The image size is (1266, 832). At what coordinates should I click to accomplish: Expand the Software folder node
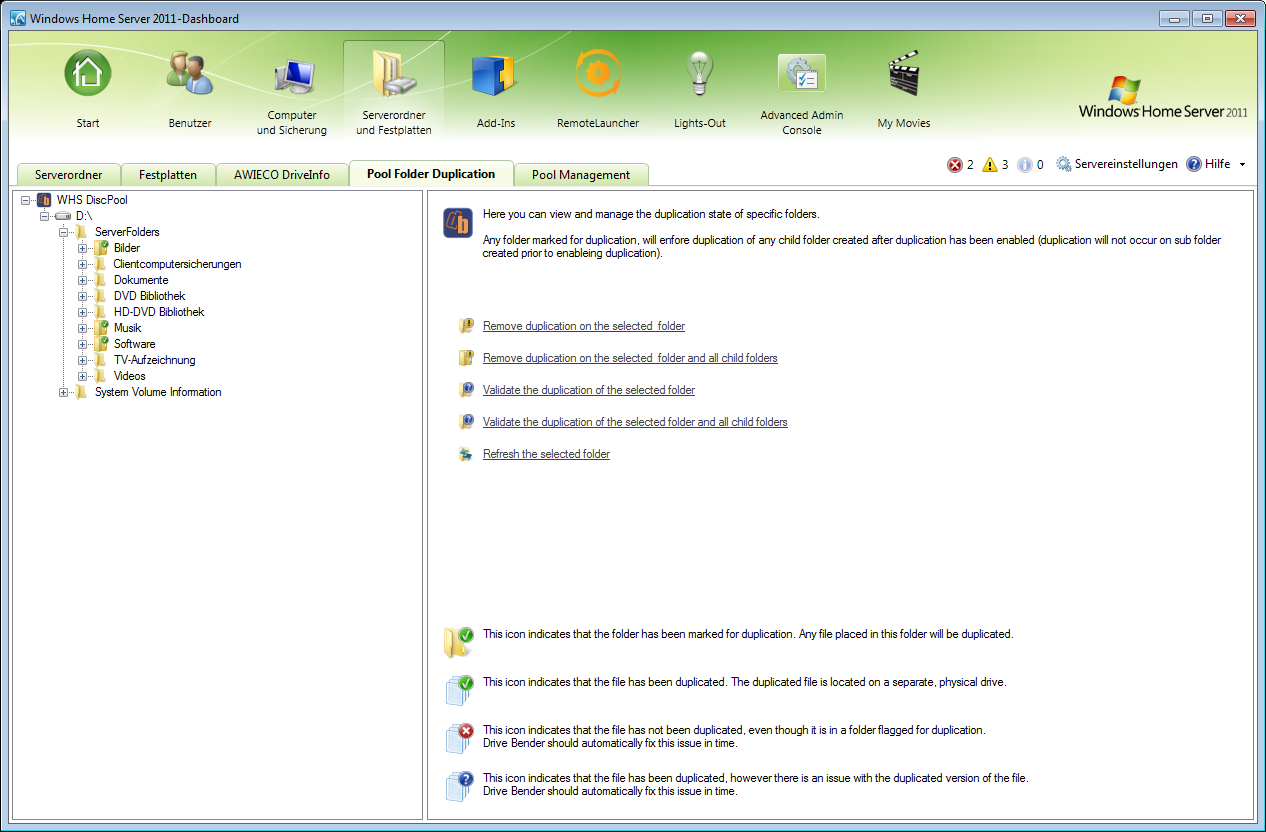(83, 344)
